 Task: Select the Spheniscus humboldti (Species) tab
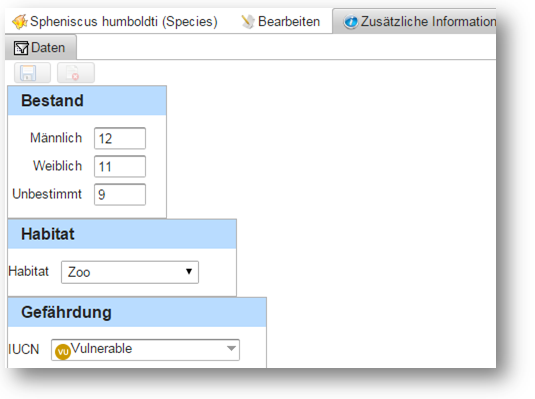coord(115,22)
